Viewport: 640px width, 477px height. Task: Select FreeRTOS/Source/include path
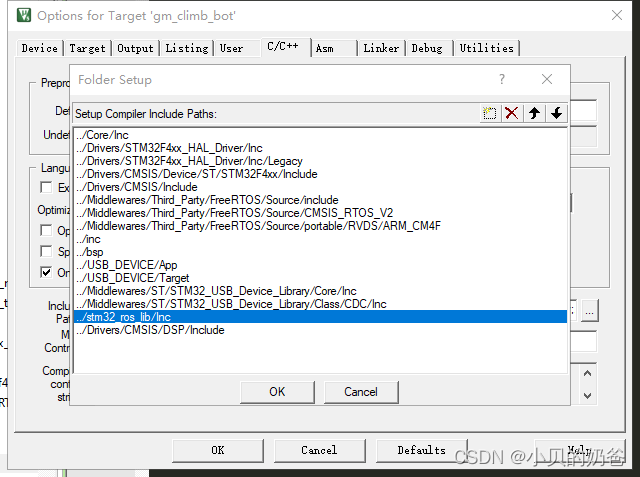320,200
